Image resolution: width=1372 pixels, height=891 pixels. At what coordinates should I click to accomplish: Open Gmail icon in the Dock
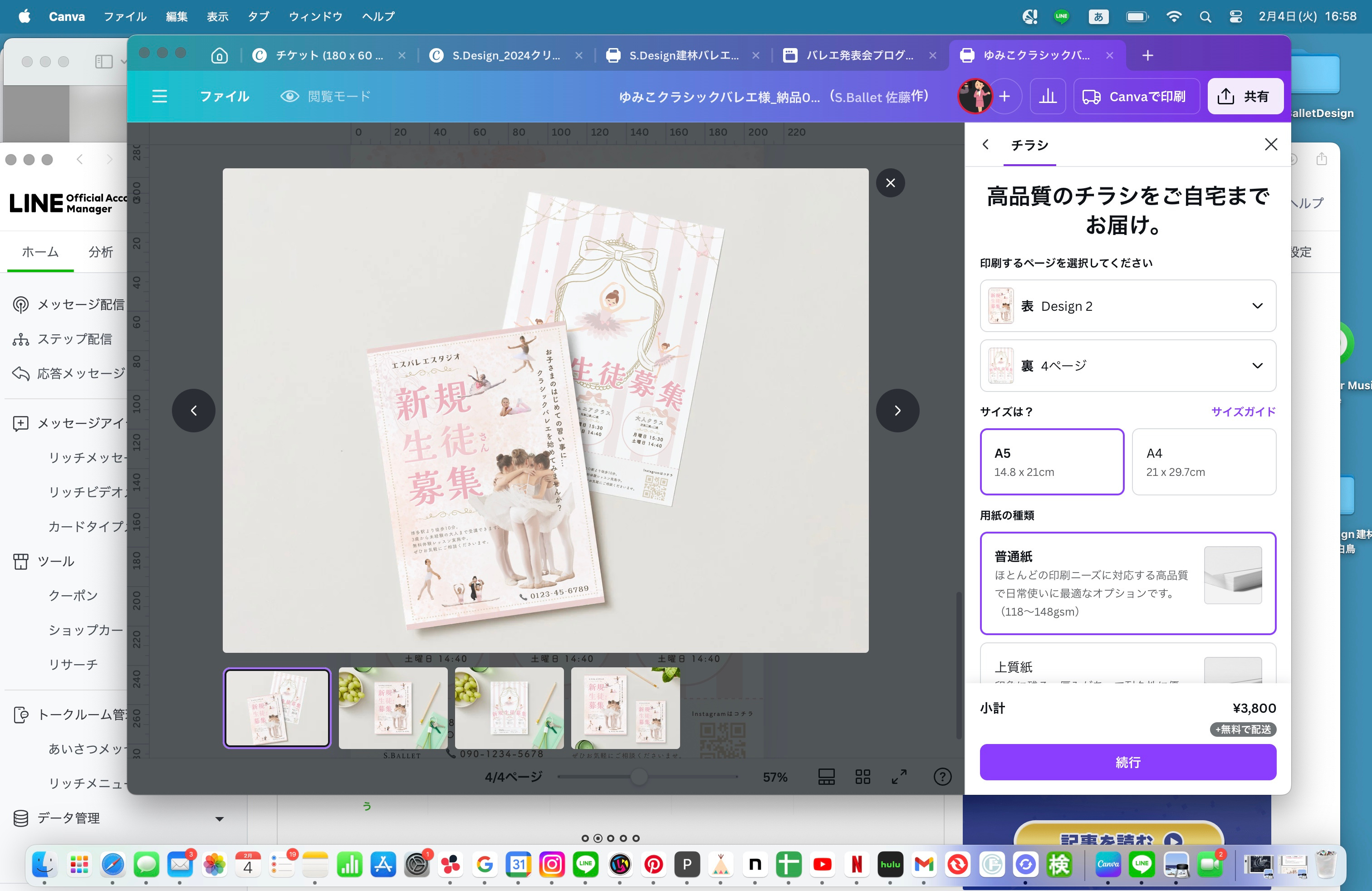pyautogui.click(x=924, y=865)
